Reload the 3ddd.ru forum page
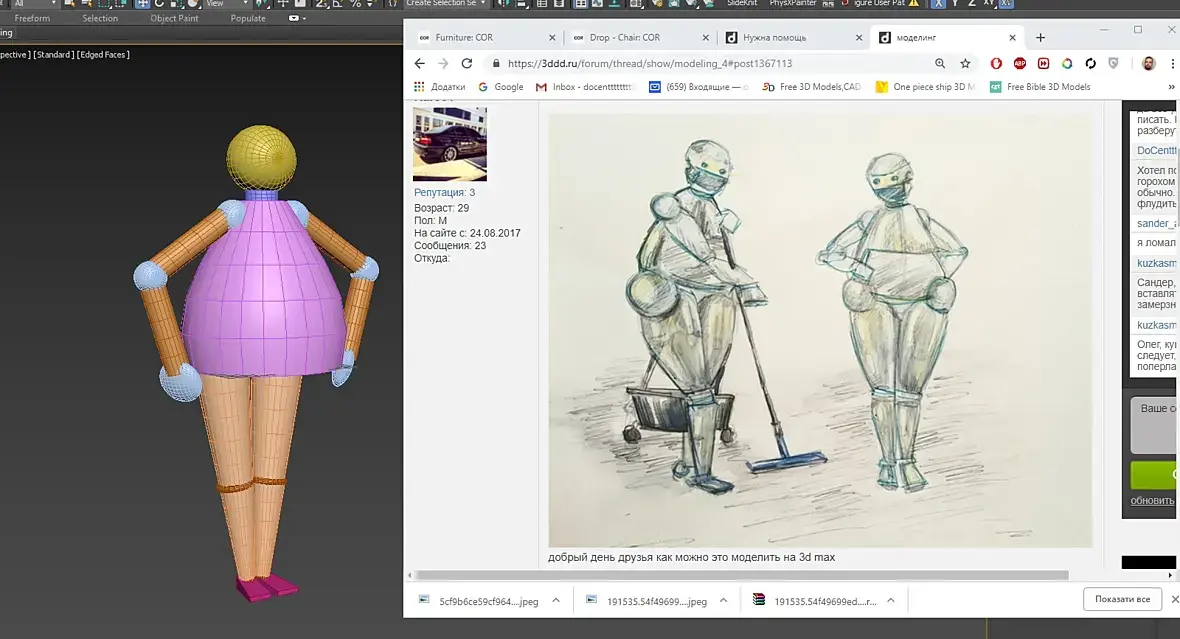This screenshot has height=639, width=1180. tap(467, 64)
